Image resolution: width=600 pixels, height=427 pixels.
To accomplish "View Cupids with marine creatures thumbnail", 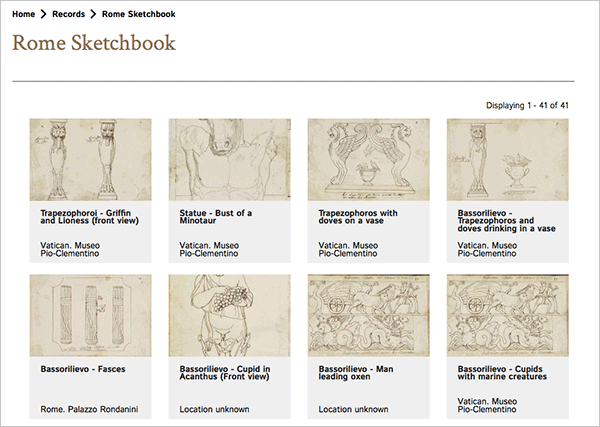I will coord(508,315).
